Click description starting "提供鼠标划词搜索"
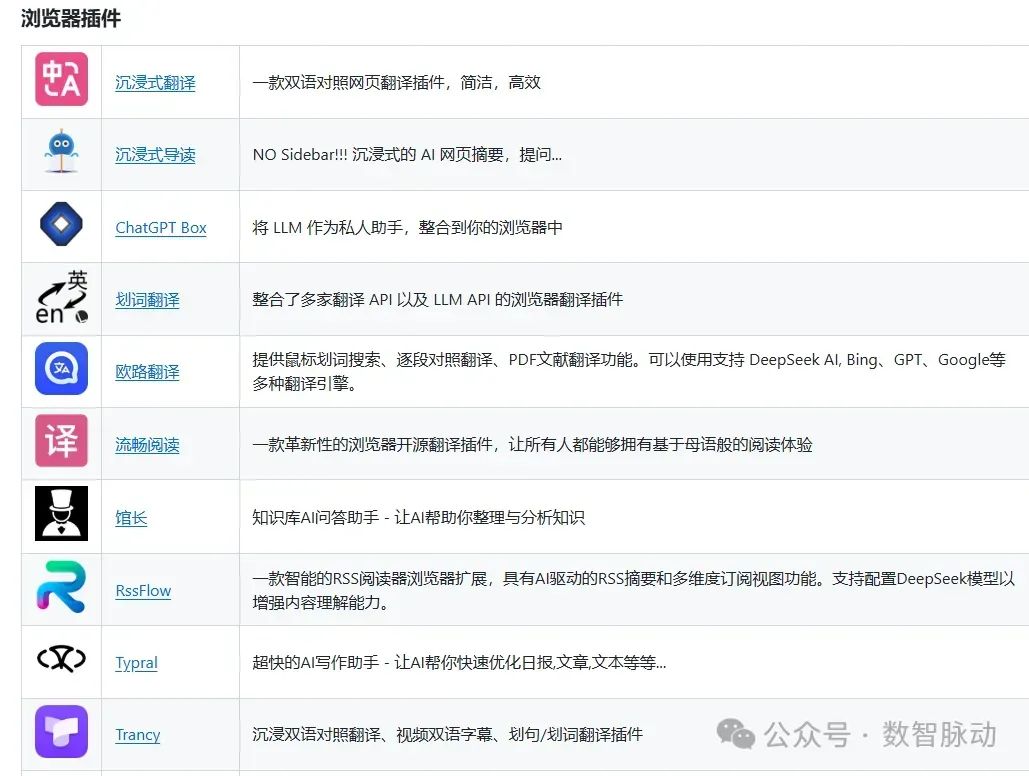 pos(629,372)
